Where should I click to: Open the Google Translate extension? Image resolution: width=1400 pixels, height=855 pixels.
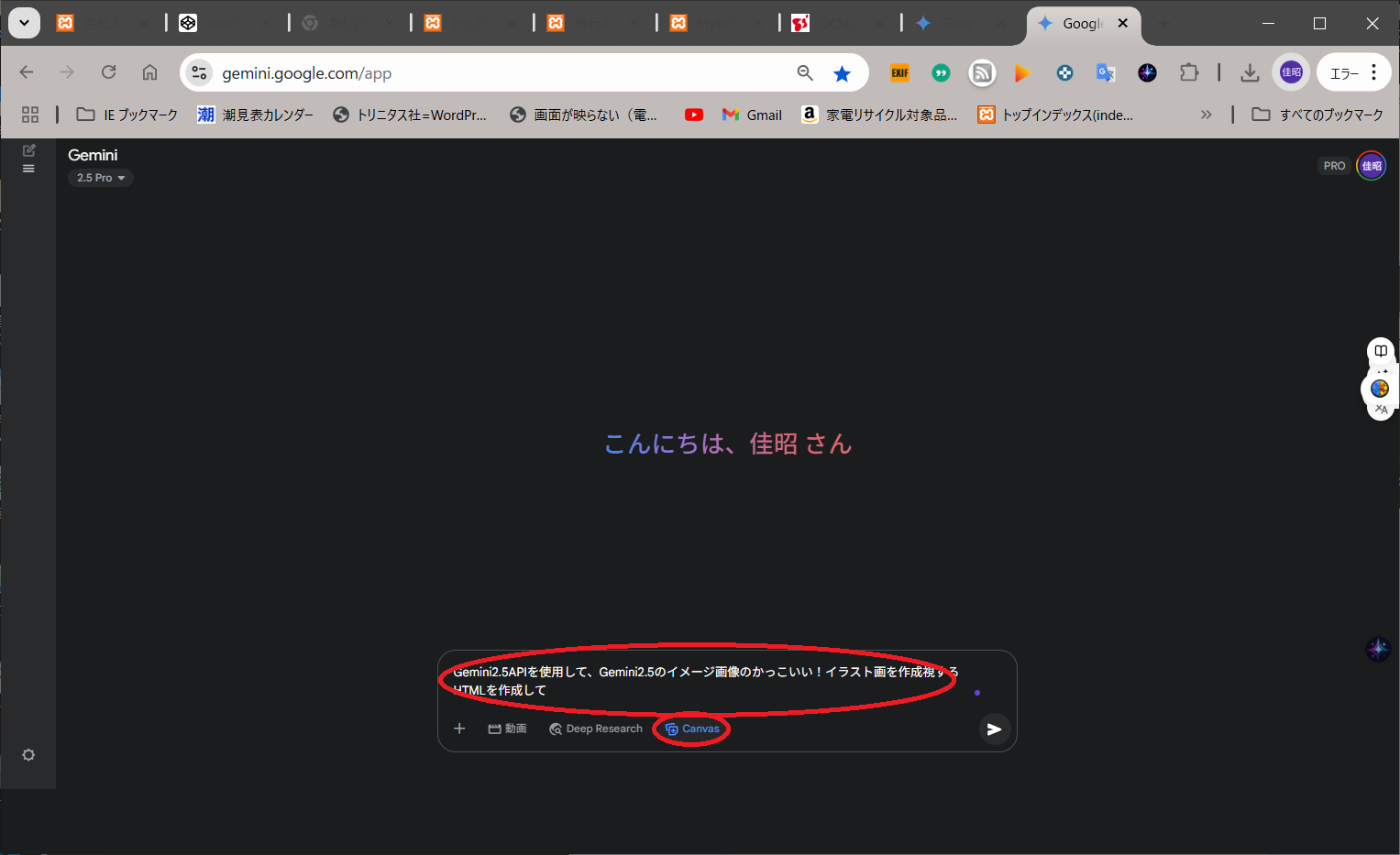click(x=1106, y=73)
